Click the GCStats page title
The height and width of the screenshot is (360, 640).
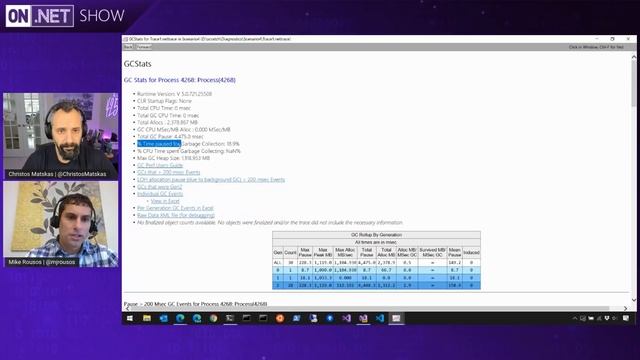point(138,64)
